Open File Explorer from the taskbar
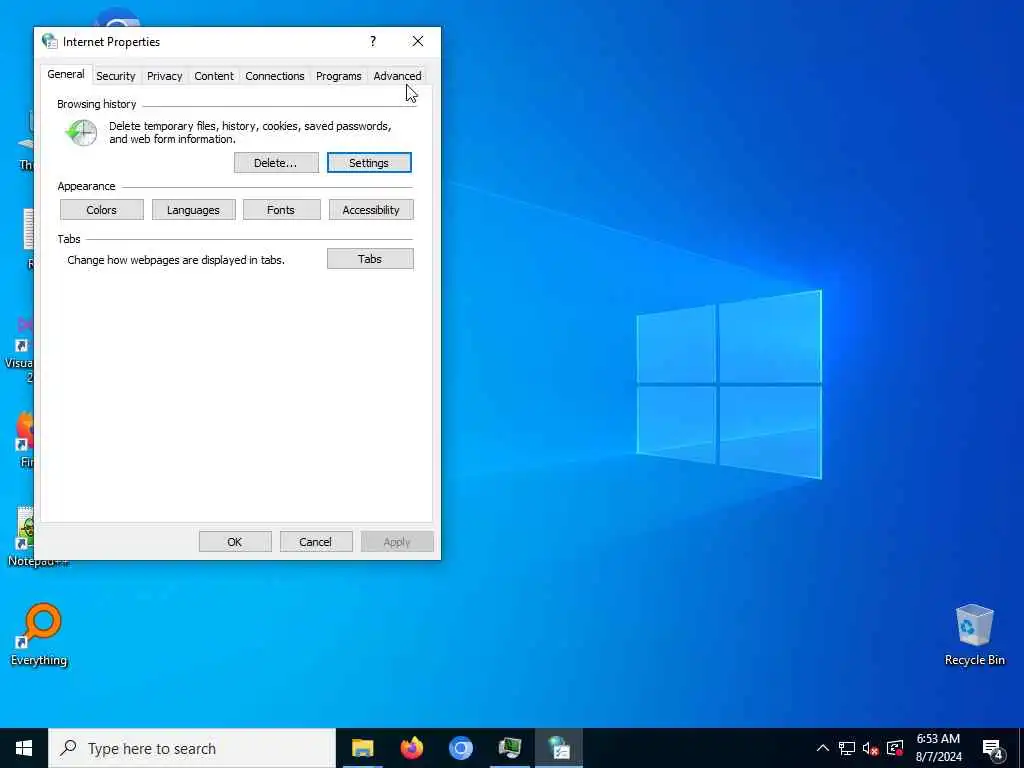 coord(362,748)
